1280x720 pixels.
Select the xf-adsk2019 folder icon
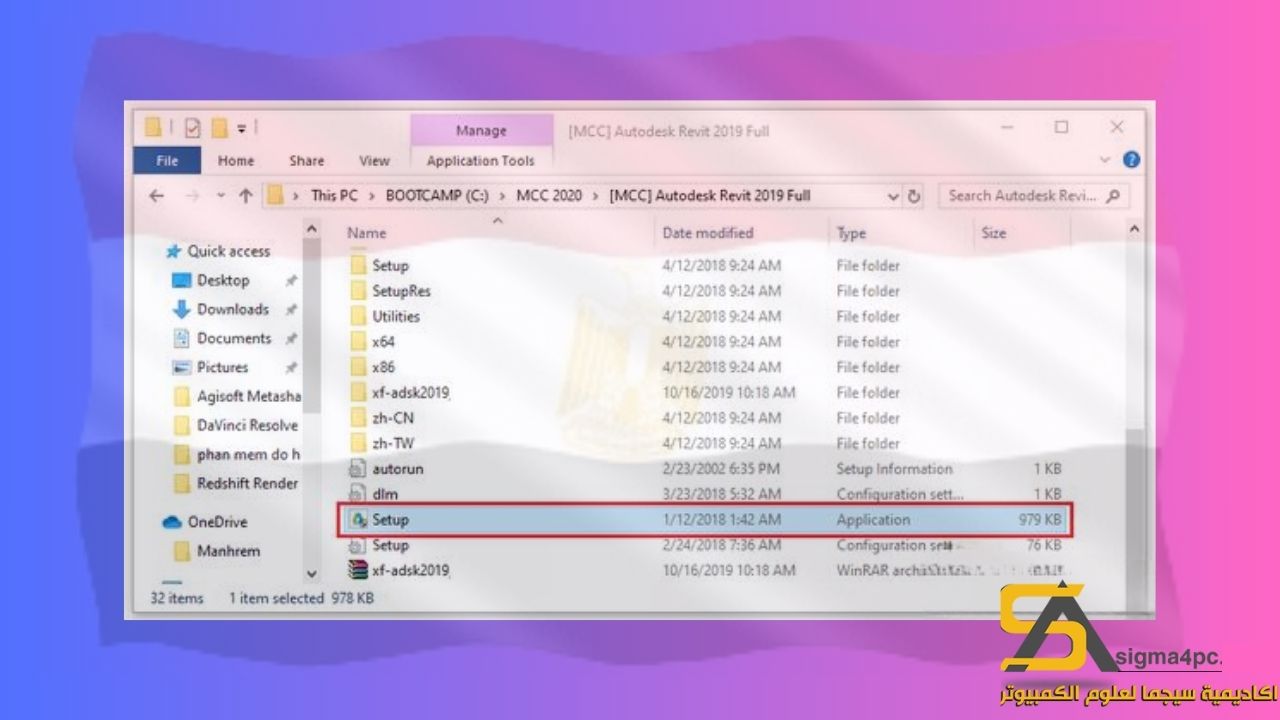coord(358,393)
